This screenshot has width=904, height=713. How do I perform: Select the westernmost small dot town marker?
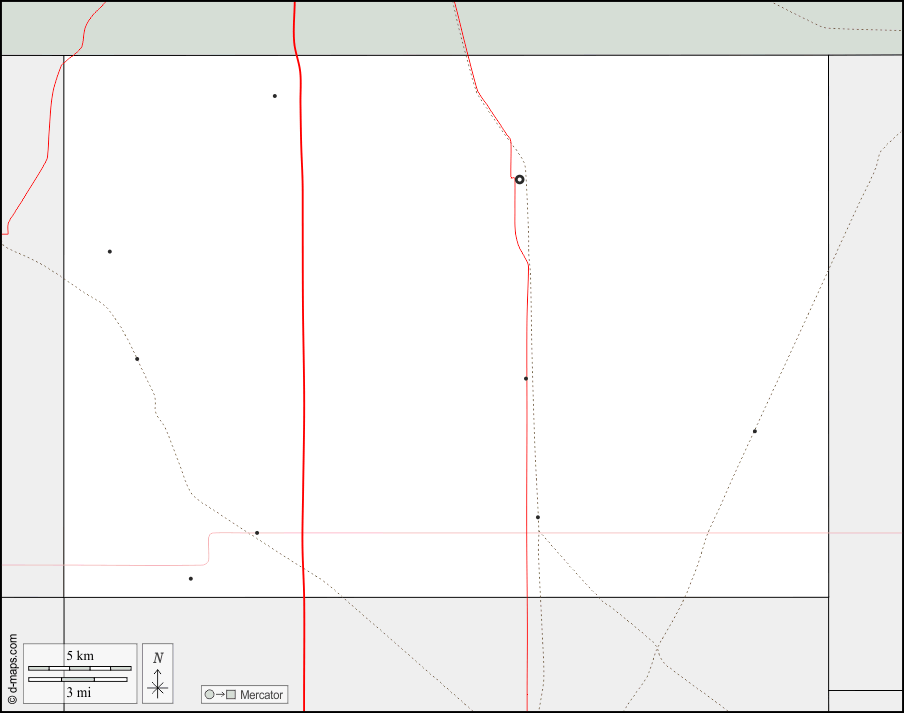point(110,251)
